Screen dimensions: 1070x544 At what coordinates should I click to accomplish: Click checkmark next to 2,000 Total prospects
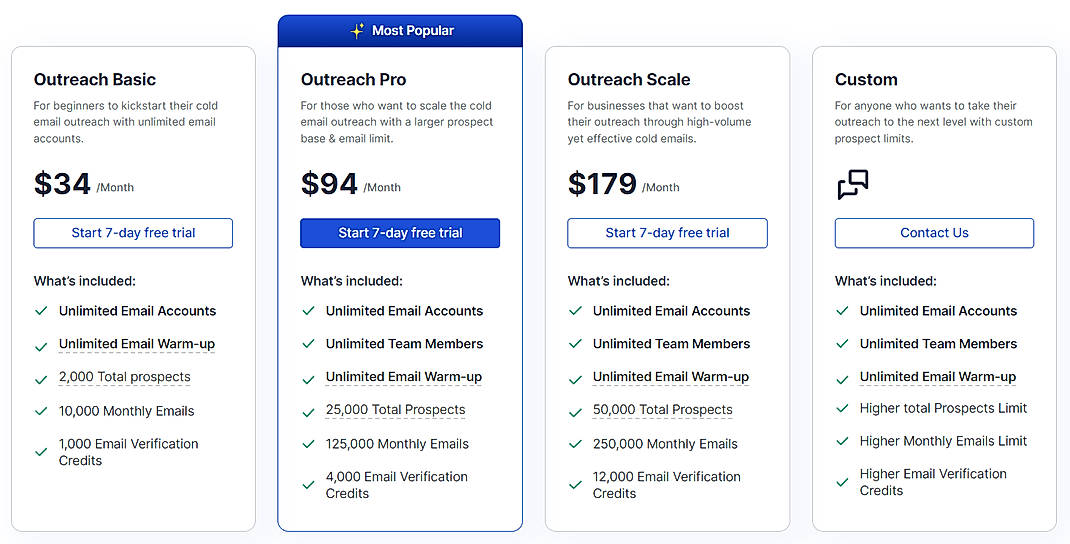[41, 380]
